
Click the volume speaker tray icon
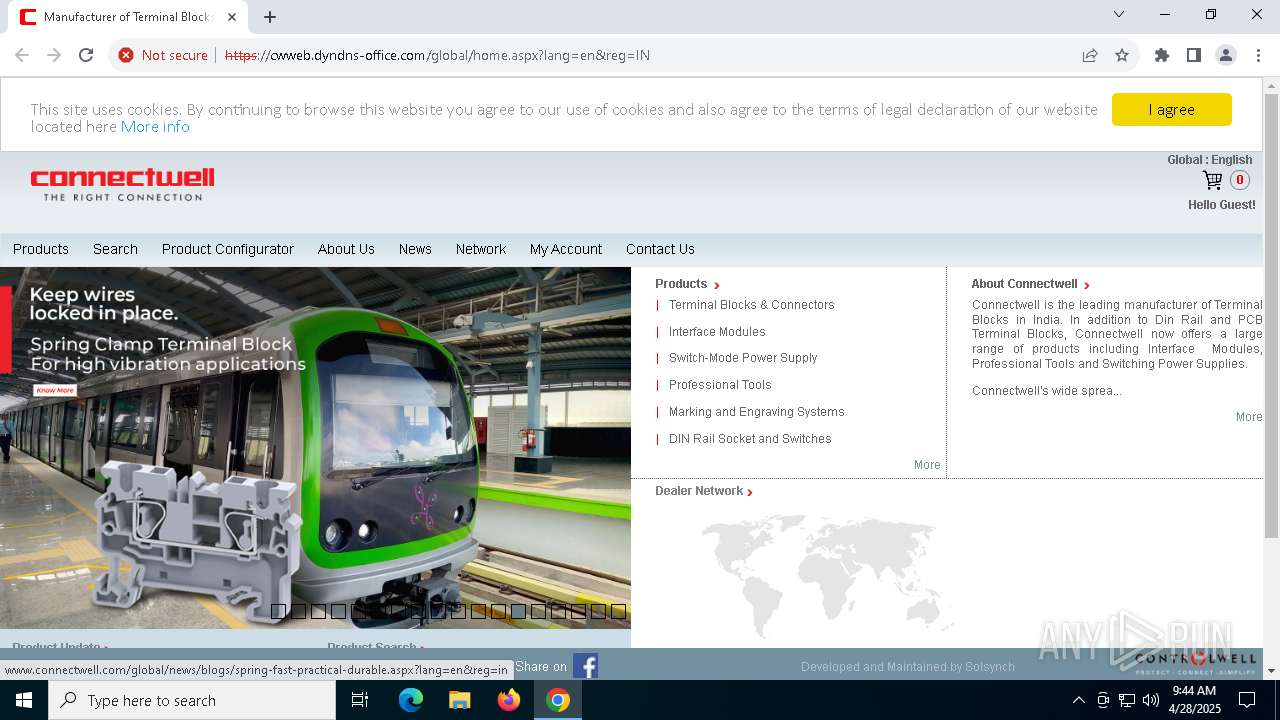pos(1151,700)
